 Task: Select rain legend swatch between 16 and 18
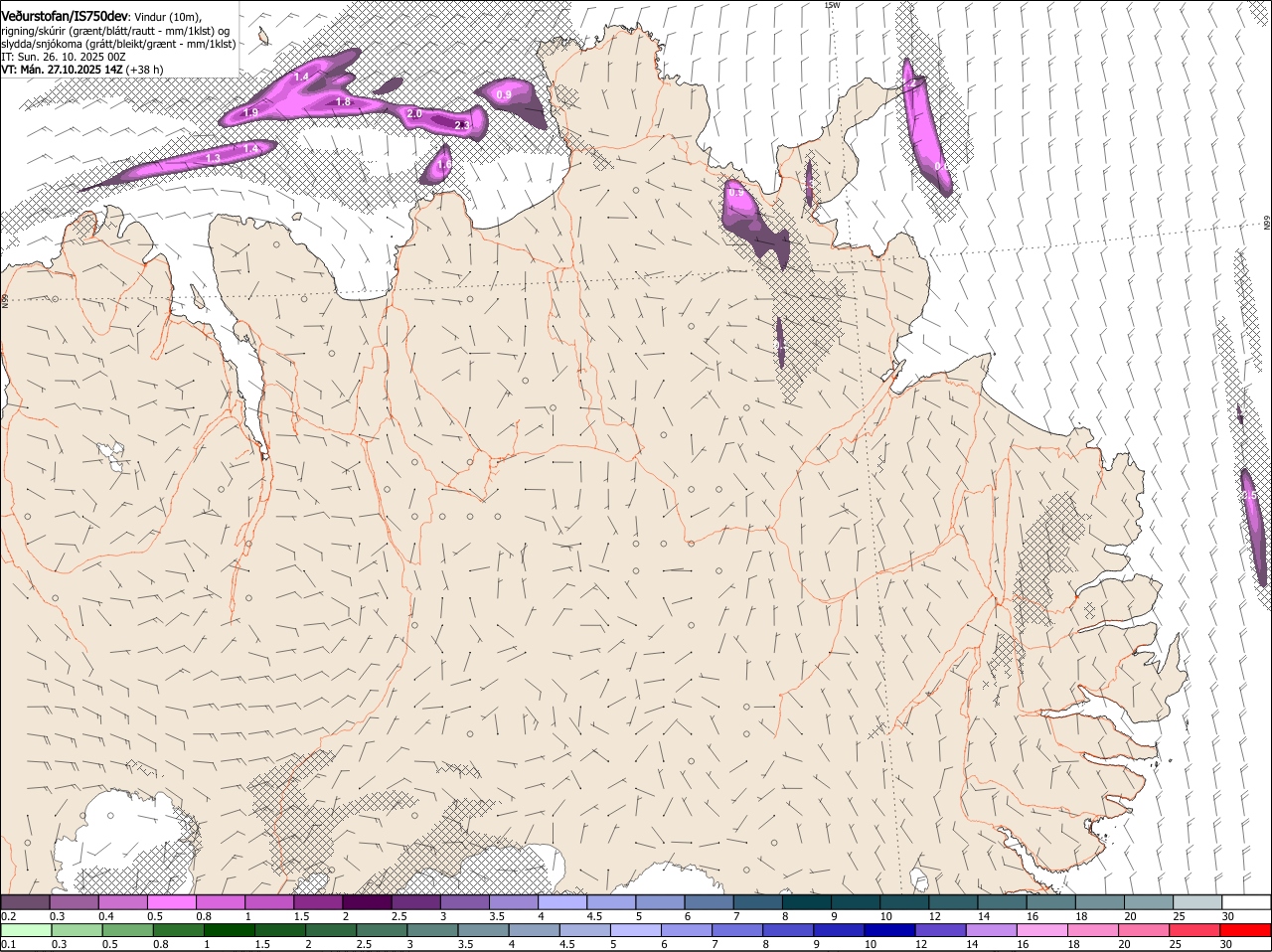1044,931
